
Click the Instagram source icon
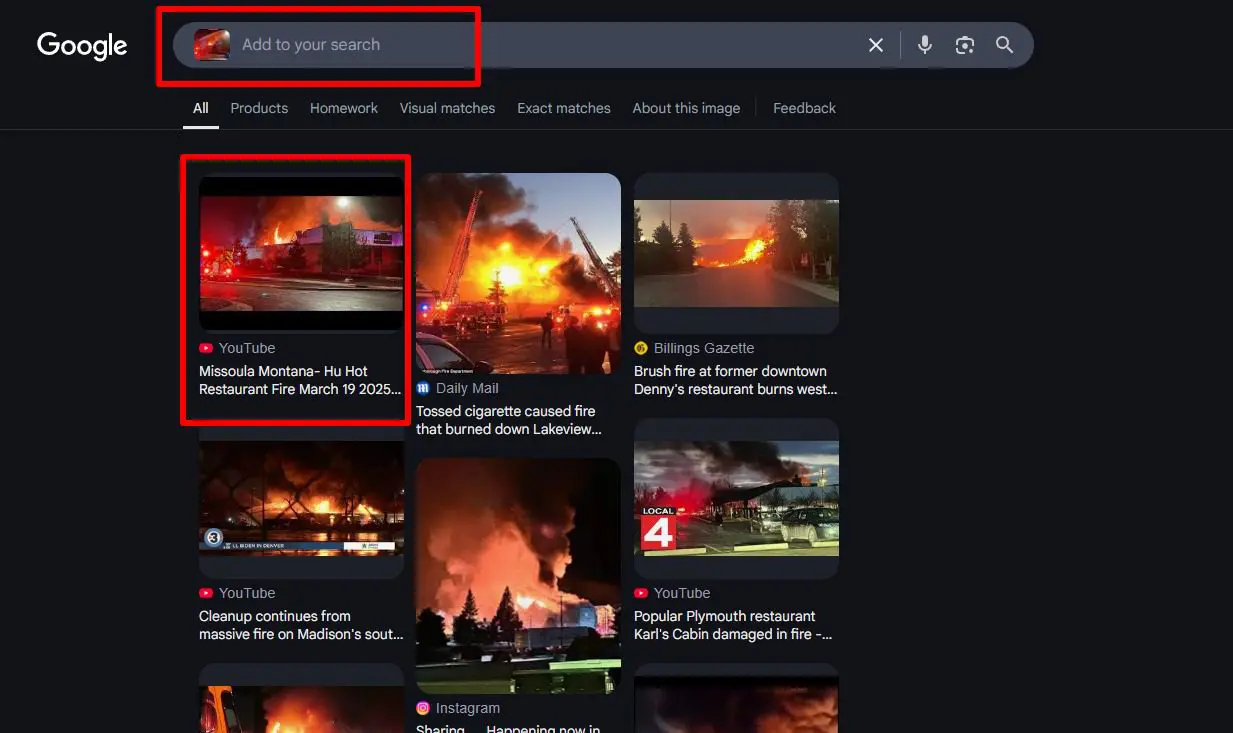coord(423,708)
